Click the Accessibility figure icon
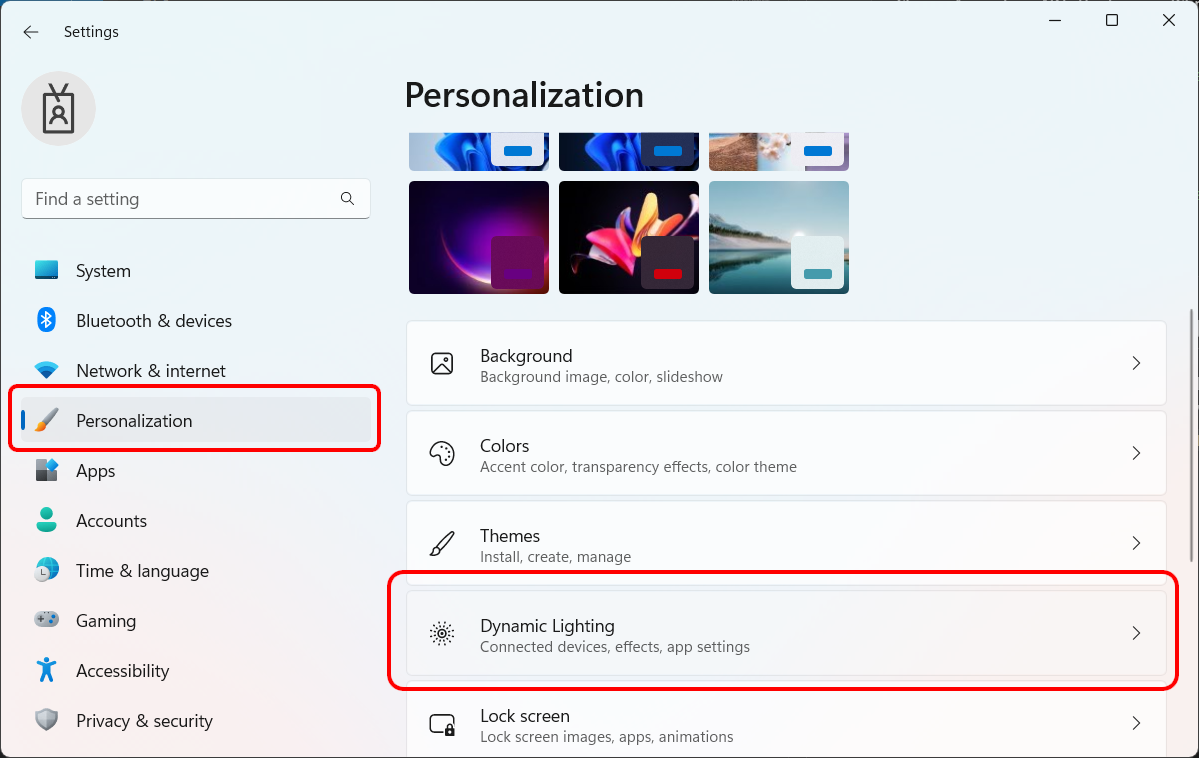The image size is (1199, 758). point(46,670)
